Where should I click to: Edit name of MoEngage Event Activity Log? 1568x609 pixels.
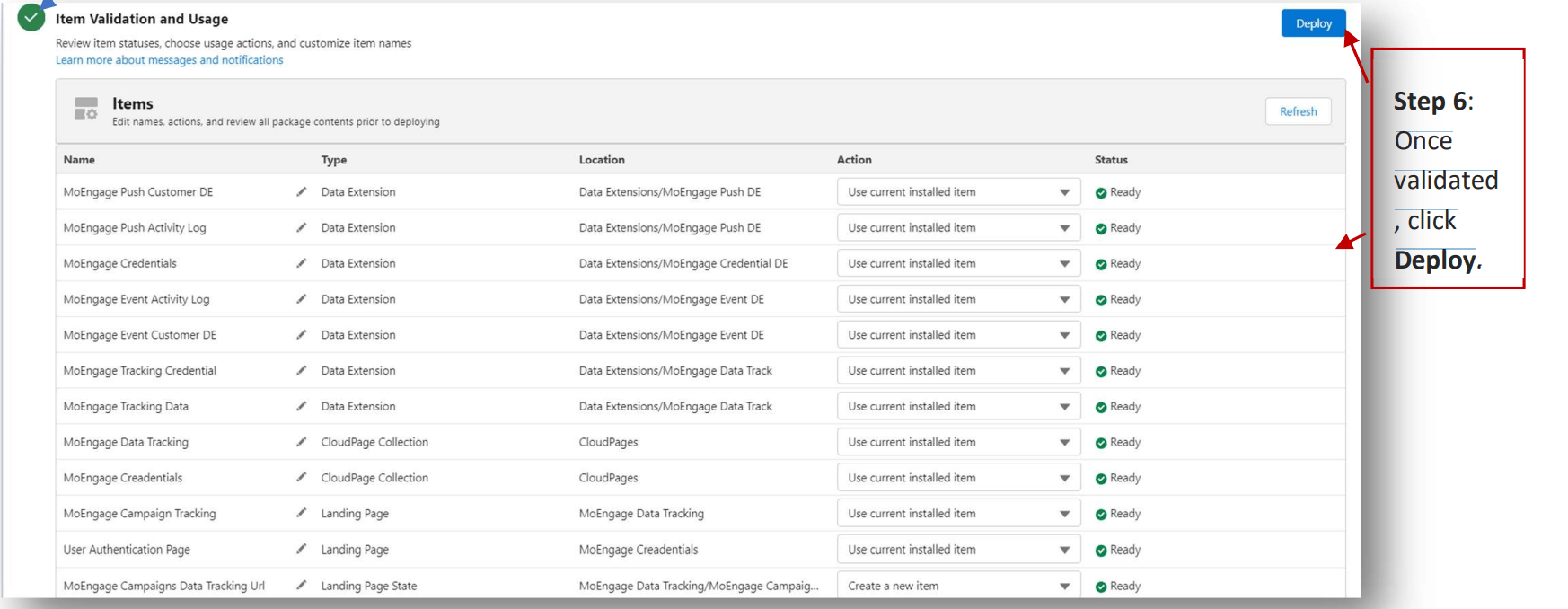point(302,299)
